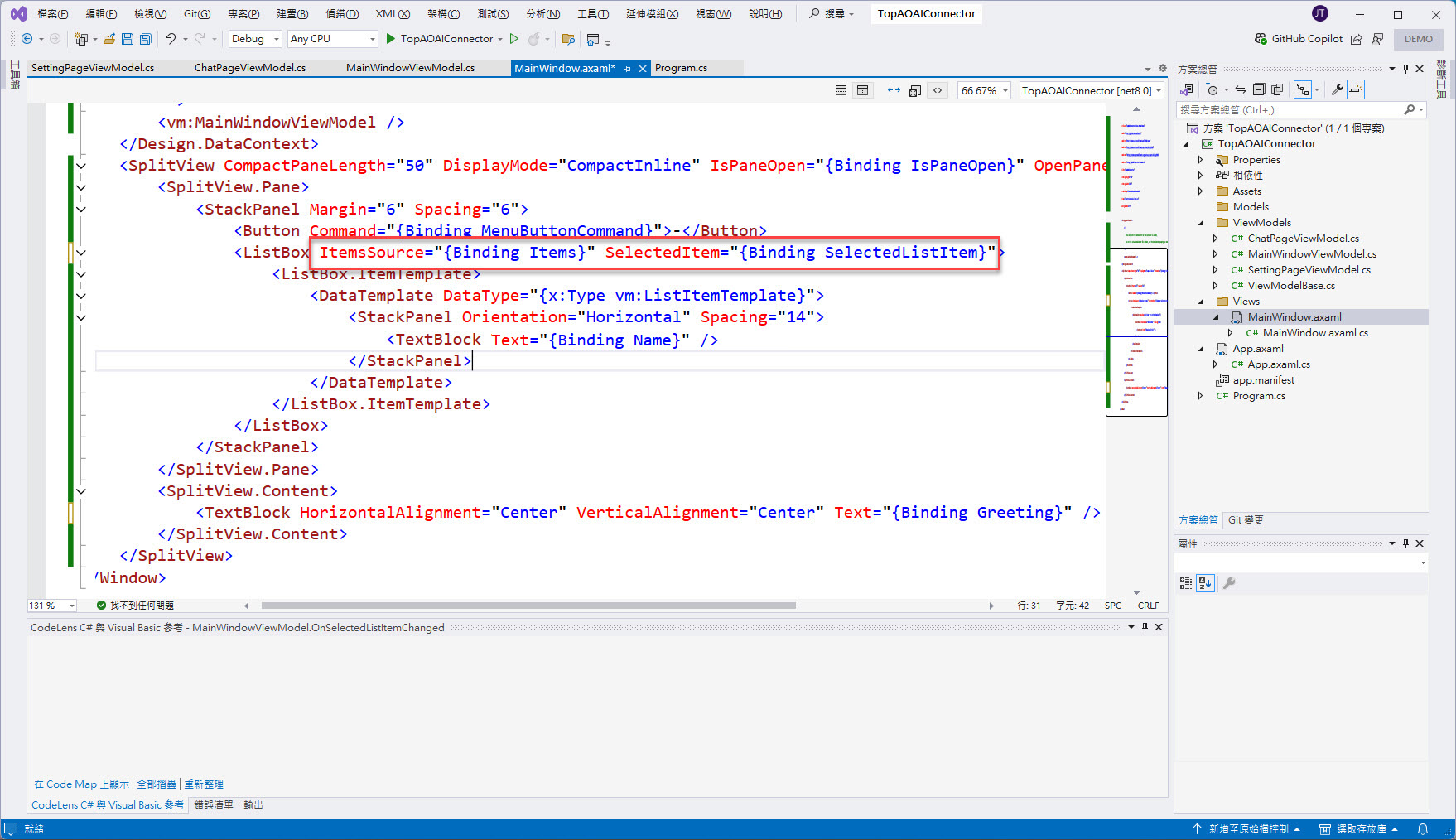Click the Open File folder icon
Image resolution: width=1456 pixels, height=840 pixels.
[x=109, y=39]
